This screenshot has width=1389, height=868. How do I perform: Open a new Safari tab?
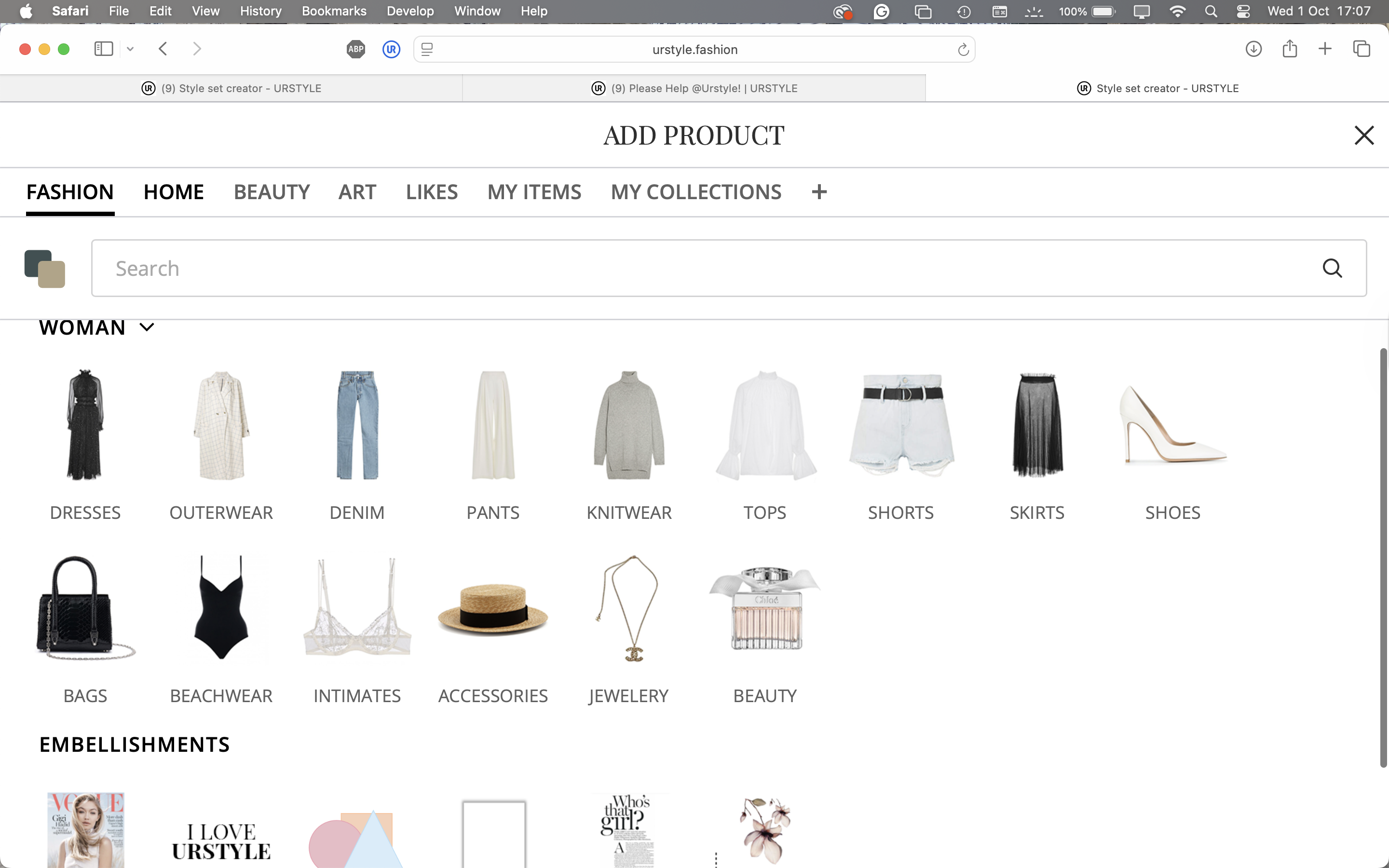coord(1325,49)
